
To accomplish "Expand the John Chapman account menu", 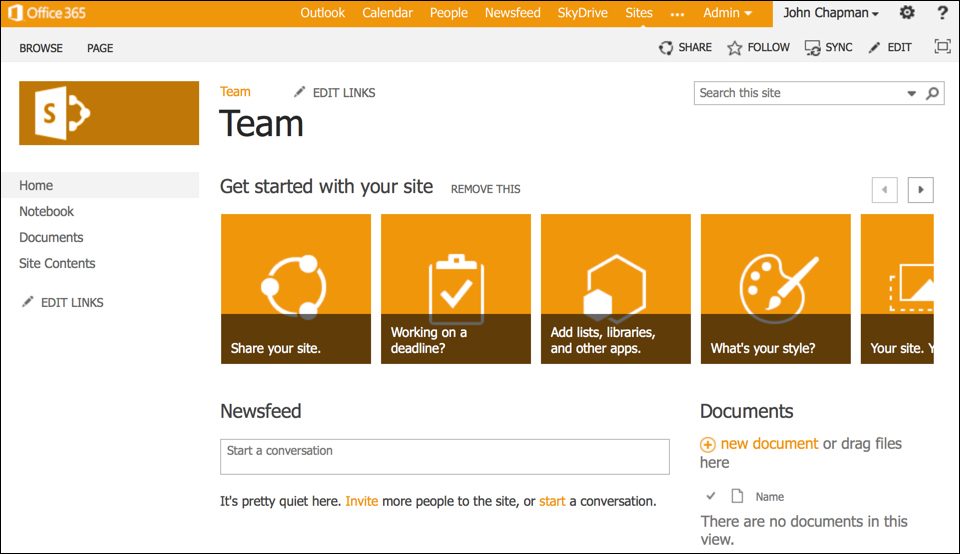I will click(x=831, y=13).
